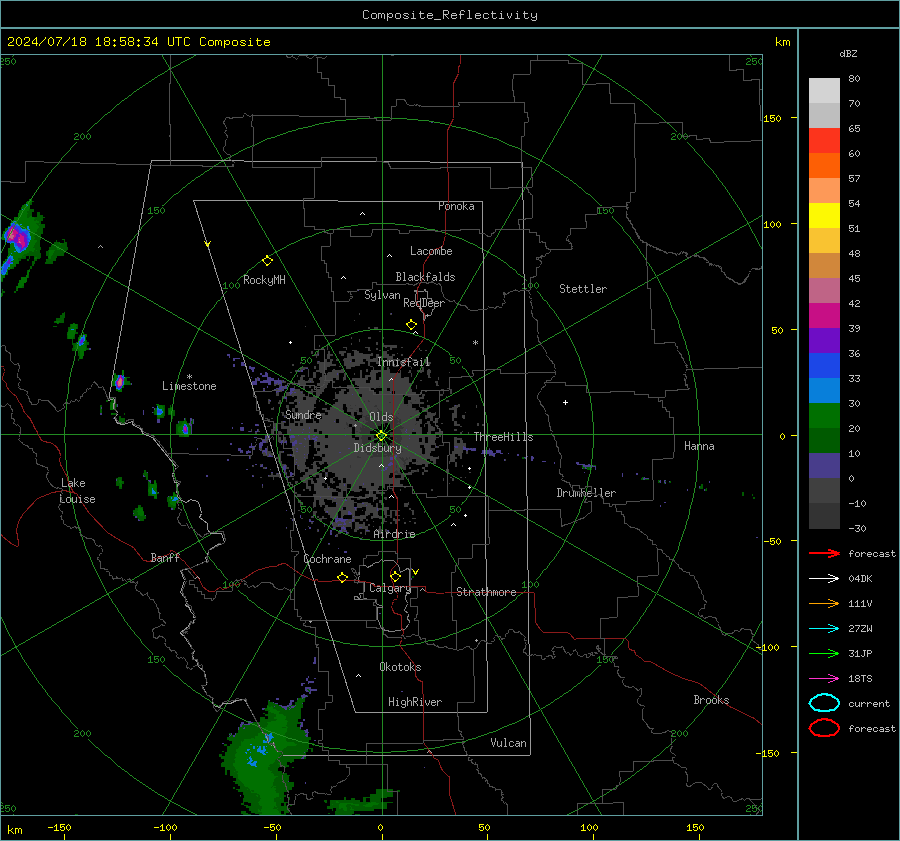Click the HighRiver town label
This screenshot has width=900, height=841.
(x=415, y=702)
